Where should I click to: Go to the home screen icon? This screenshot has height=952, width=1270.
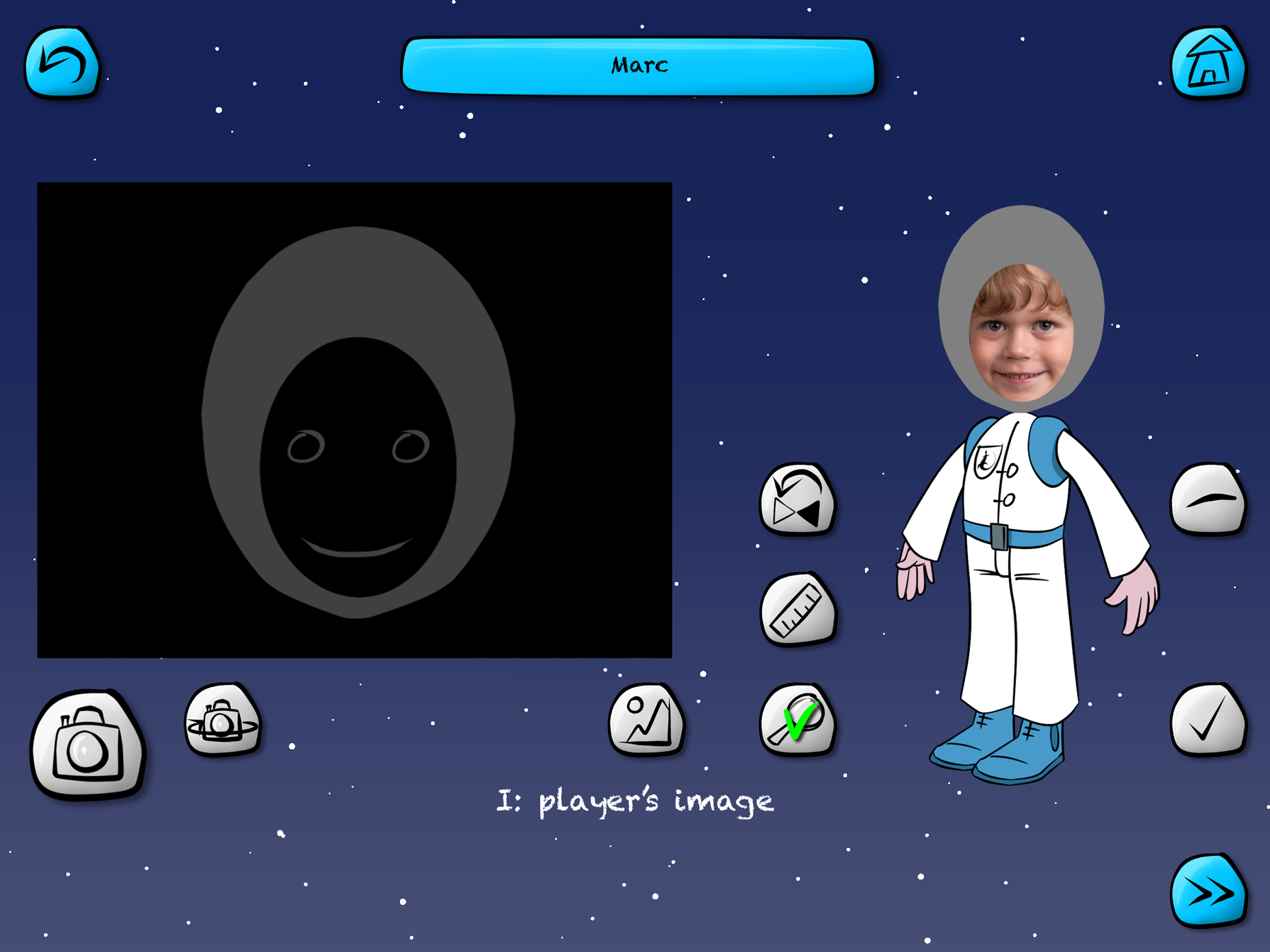(1208, 63)
